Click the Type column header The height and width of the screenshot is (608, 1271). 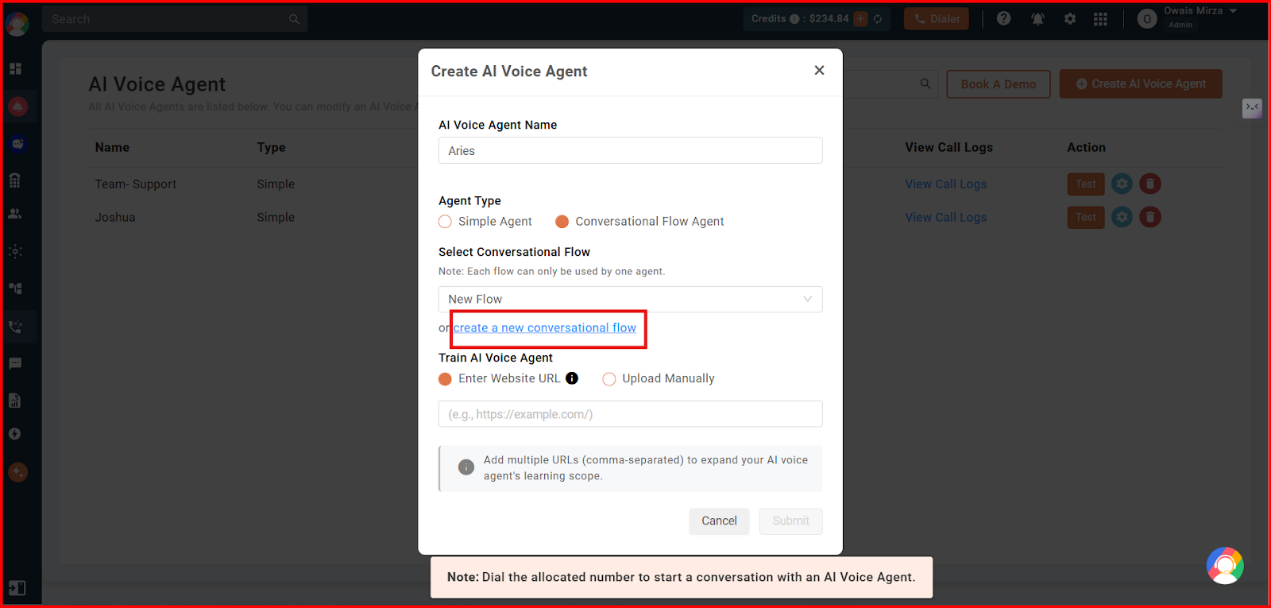[x=271, y=147]
